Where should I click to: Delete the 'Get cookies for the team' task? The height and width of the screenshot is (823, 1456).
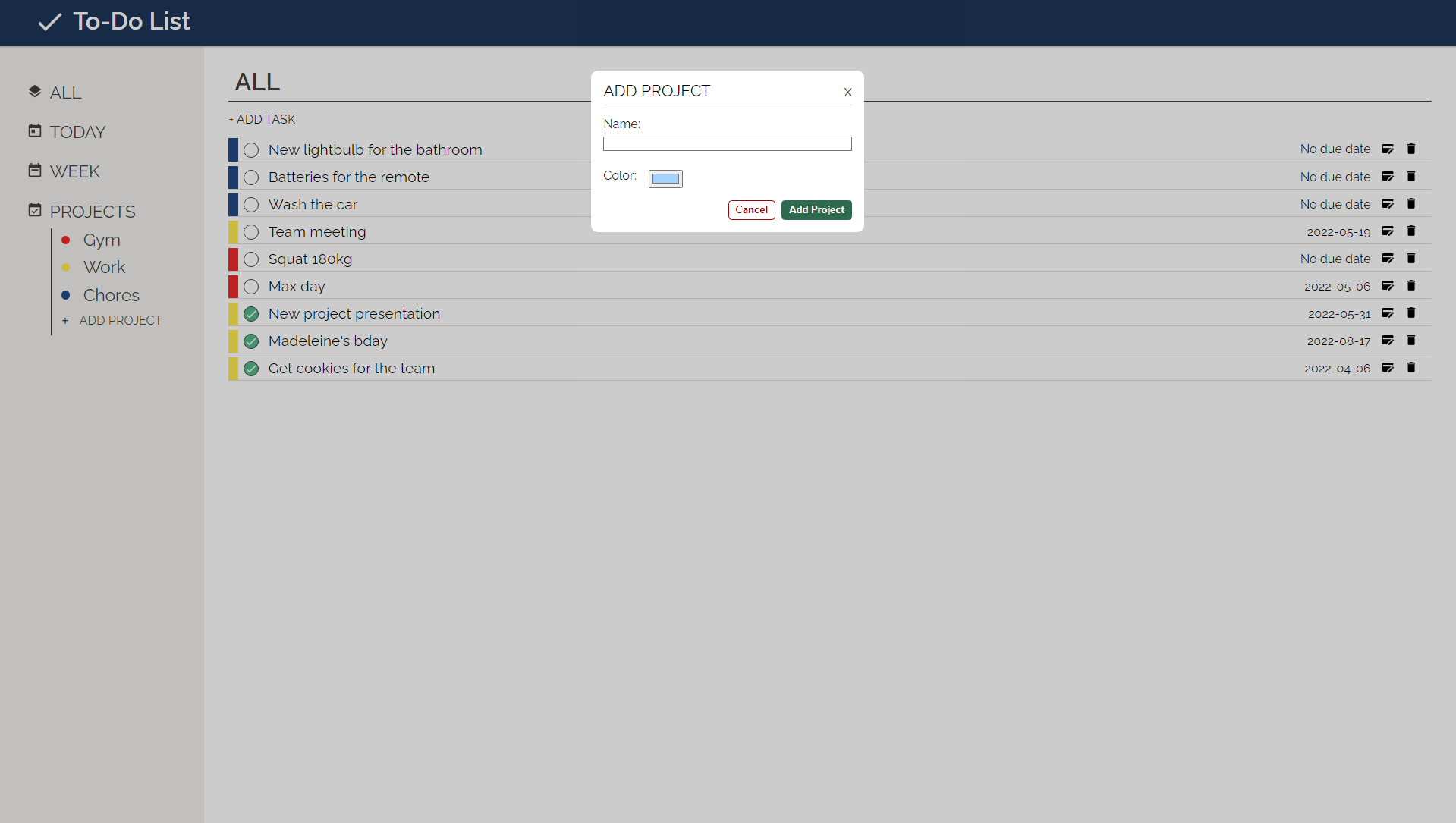[1411, 368]
